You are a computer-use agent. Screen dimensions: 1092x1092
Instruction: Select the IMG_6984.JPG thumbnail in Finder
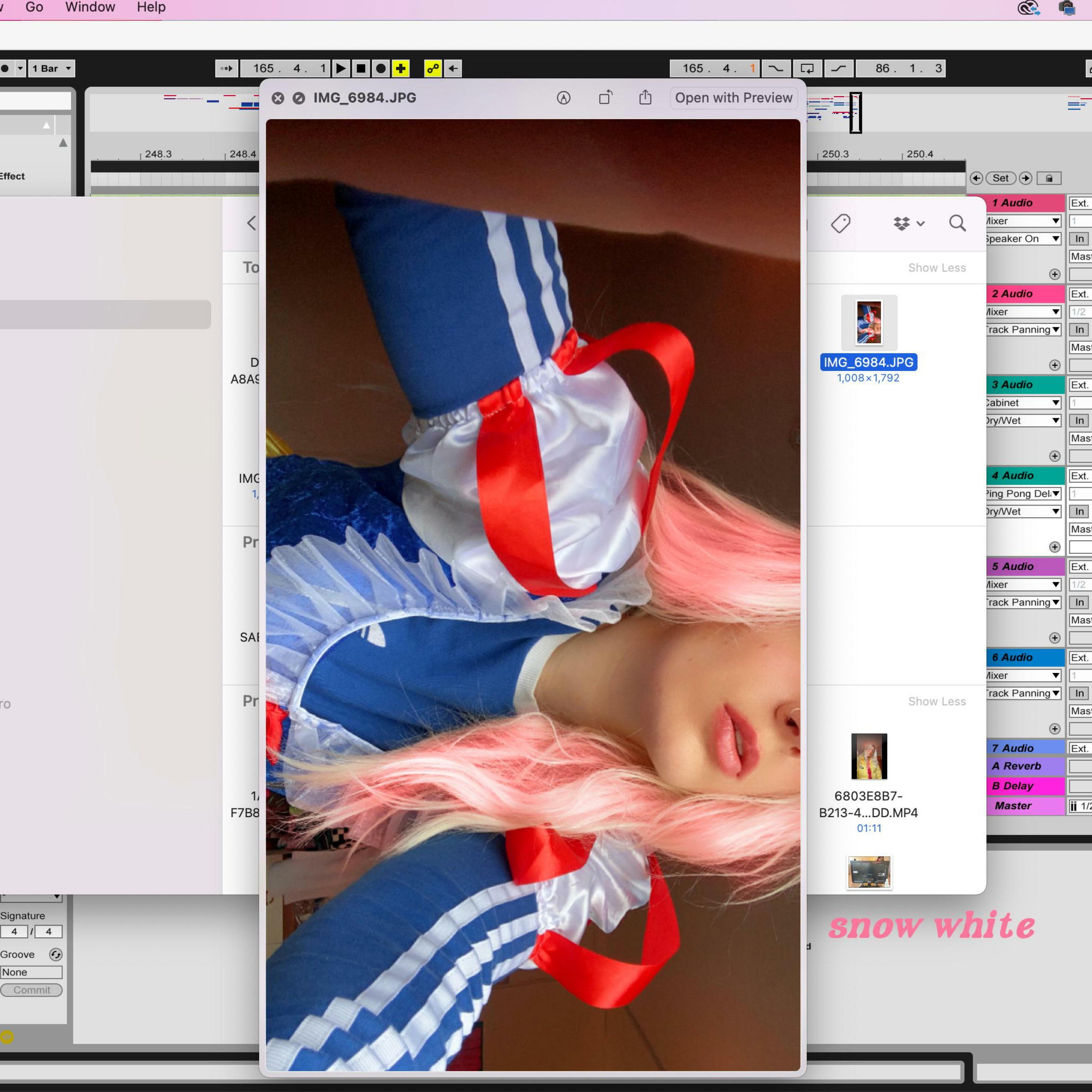pyautogui.click(x=869, y=323)
